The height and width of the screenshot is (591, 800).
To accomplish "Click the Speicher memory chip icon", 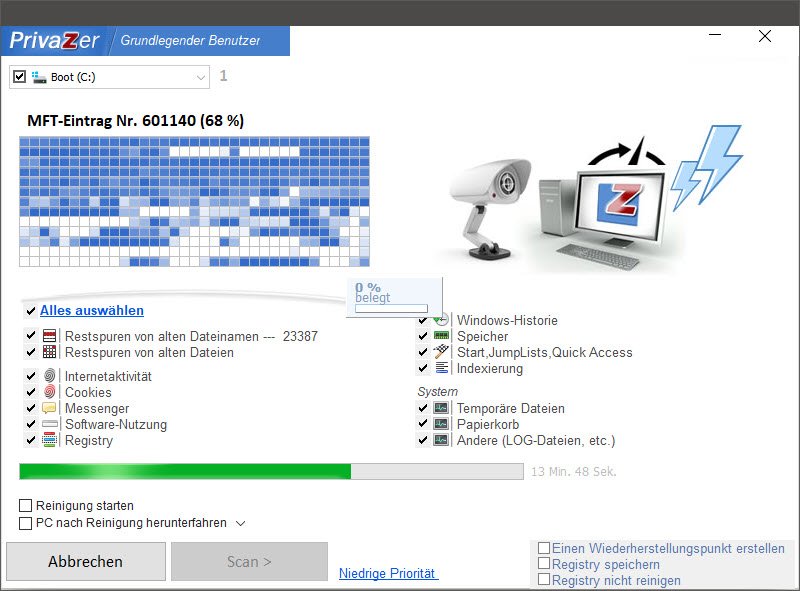I will click(441, 335).
